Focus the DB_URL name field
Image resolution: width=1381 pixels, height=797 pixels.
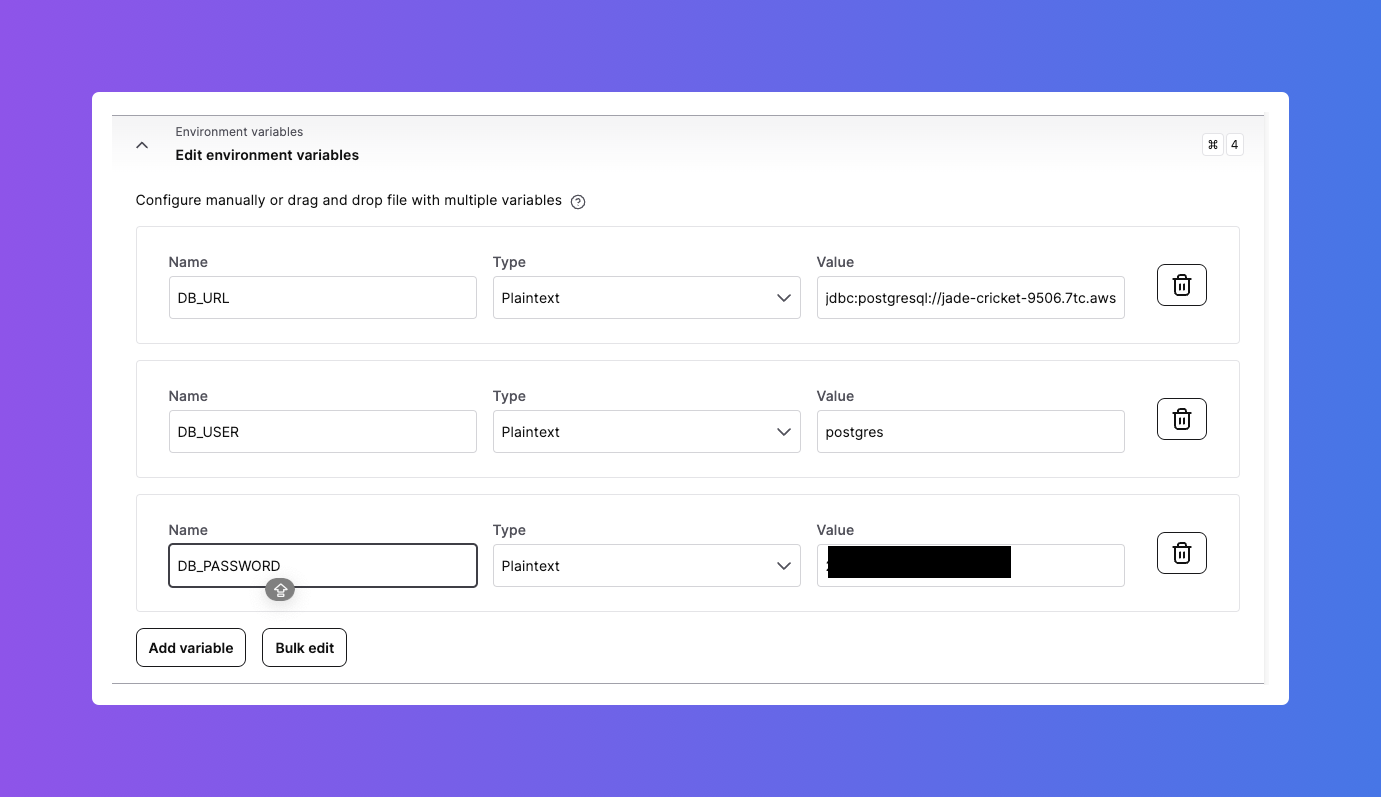(x=322, y=298)
